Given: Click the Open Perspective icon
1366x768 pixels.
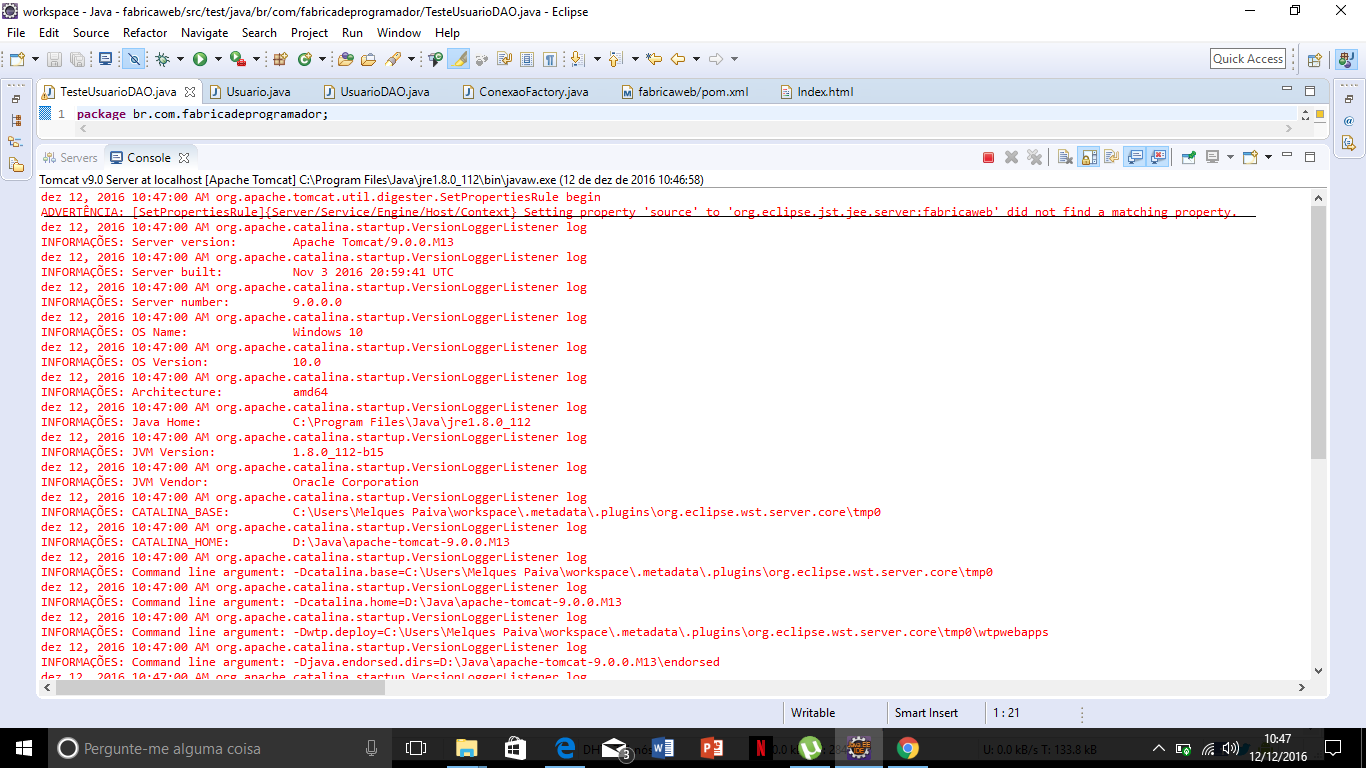Looking at the screenshot, I should click(x=1314, y=60).
